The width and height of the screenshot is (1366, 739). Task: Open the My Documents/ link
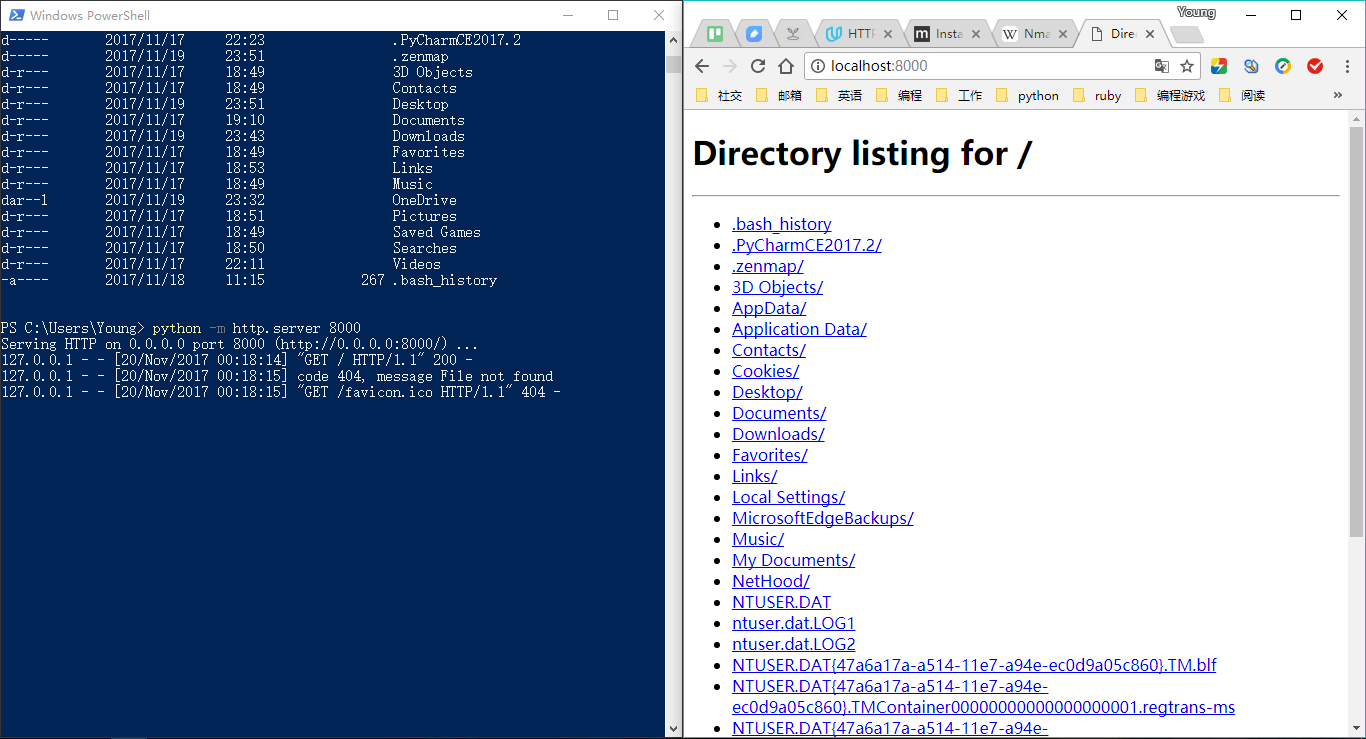pos(794,560)
